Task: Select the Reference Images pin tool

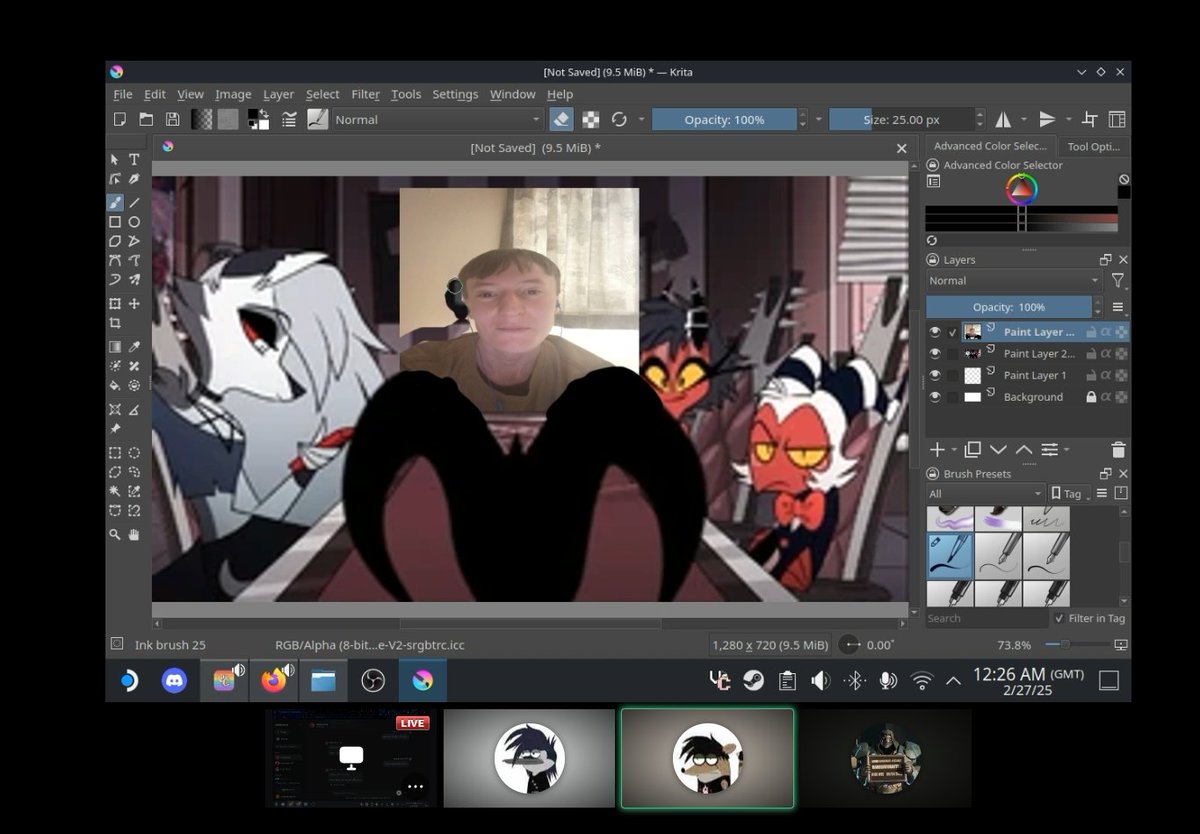Action: pos(115,429)
